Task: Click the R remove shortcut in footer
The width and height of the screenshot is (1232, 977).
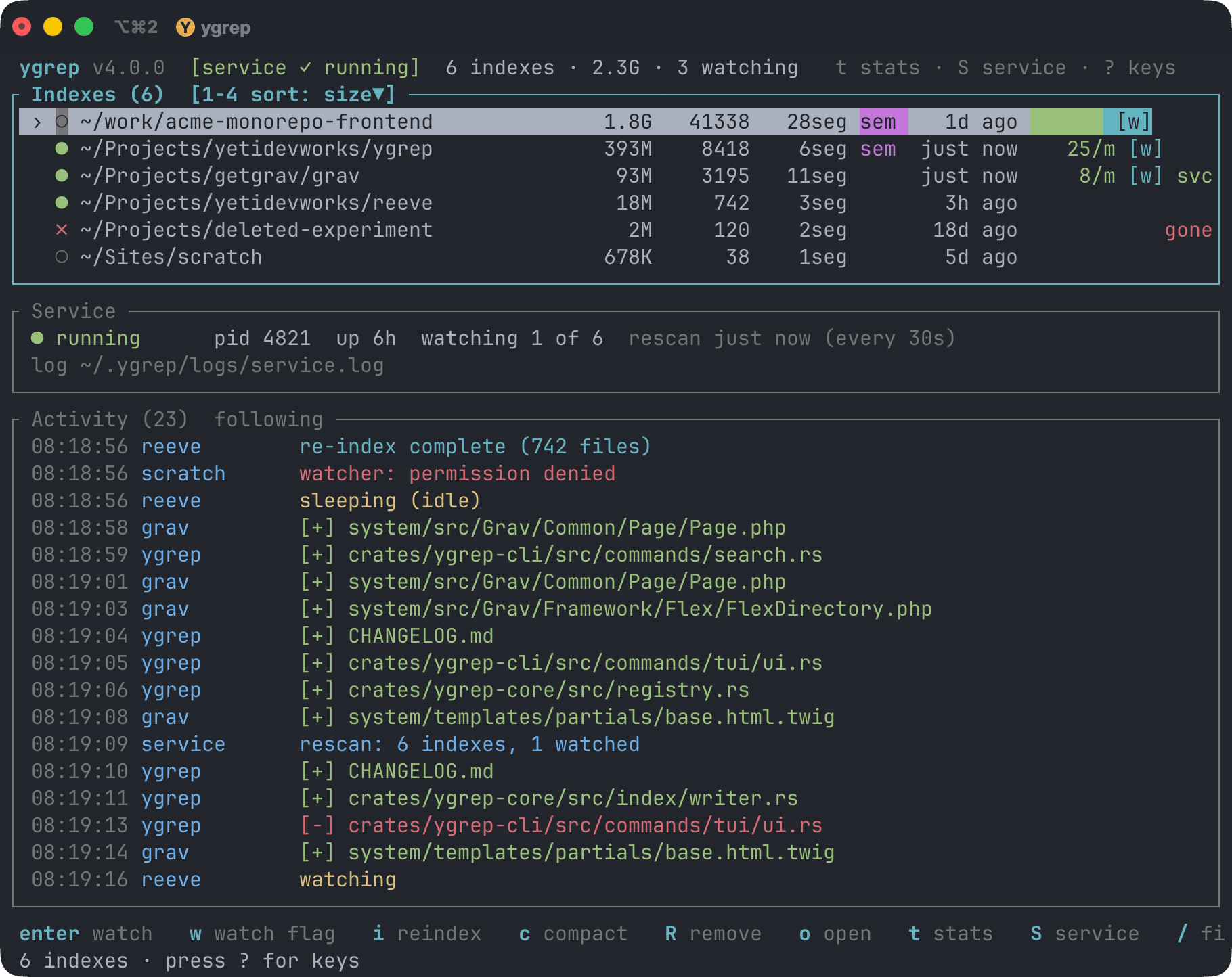Action: click(713, 934)
